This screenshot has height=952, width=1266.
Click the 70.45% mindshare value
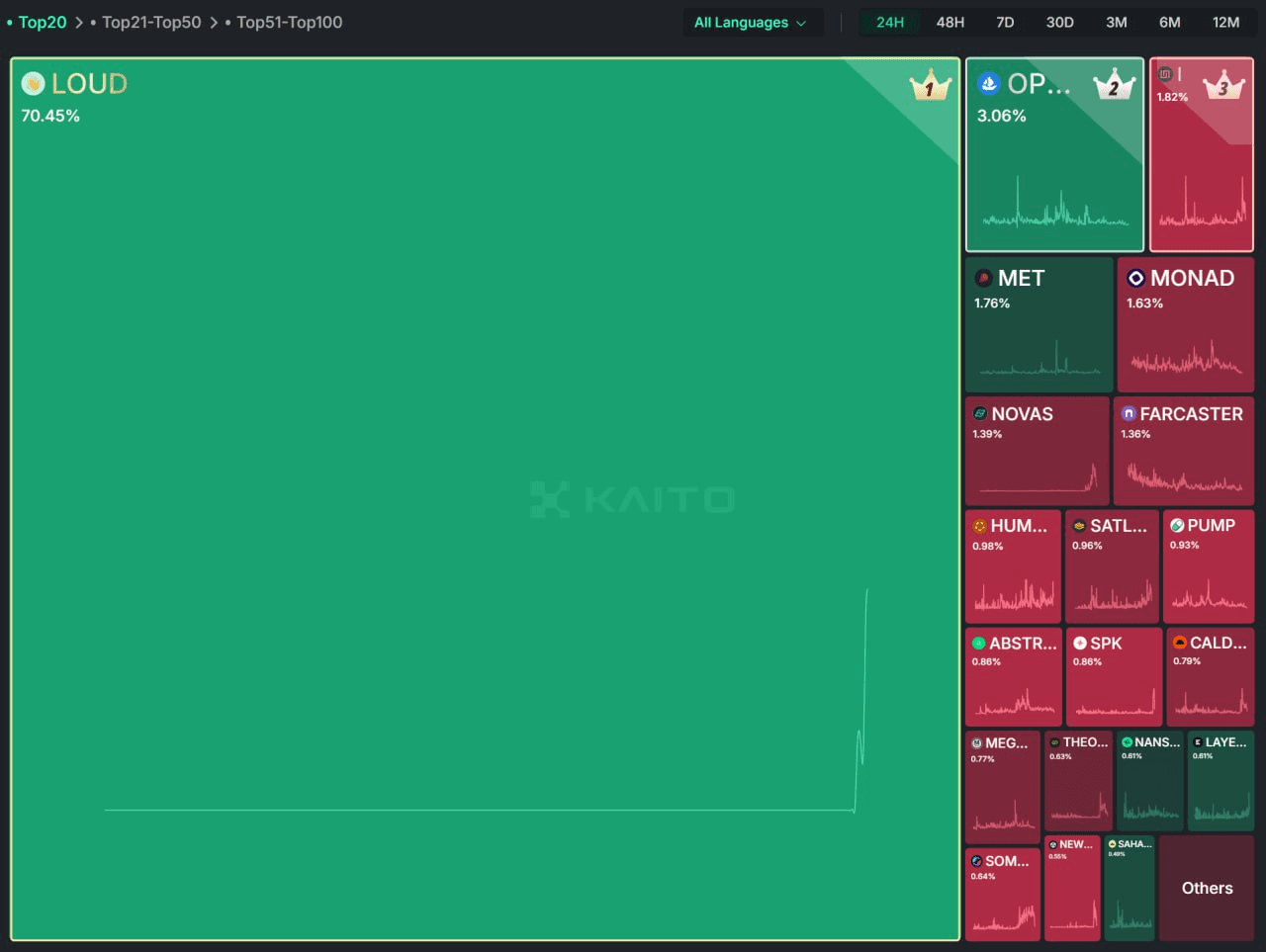click(50, 116)
